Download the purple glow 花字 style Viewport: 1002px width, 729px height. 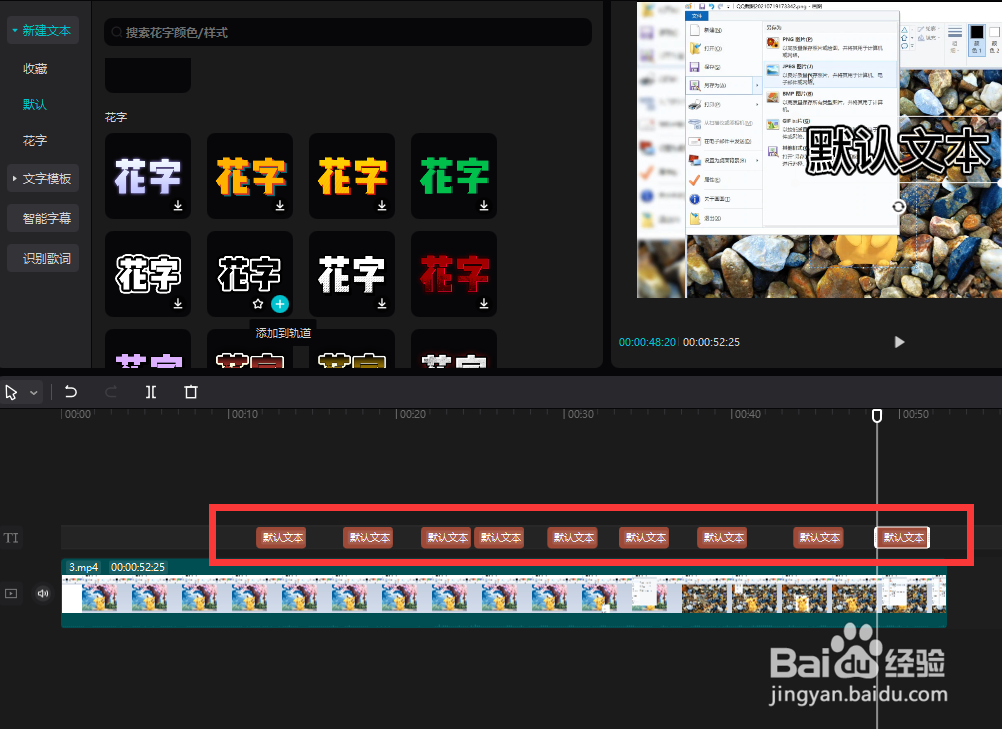tap(178, 206)
